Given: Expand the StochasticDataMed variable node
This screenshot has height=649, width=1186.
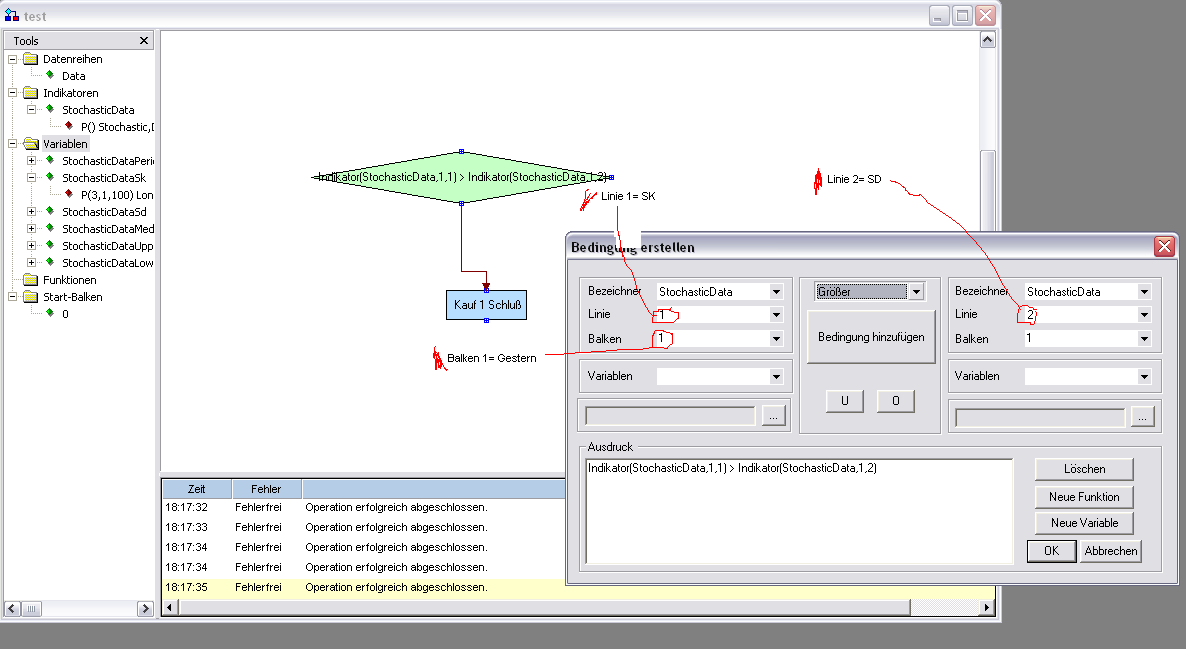Looking at the screenshot, I should tap(31, 228).
